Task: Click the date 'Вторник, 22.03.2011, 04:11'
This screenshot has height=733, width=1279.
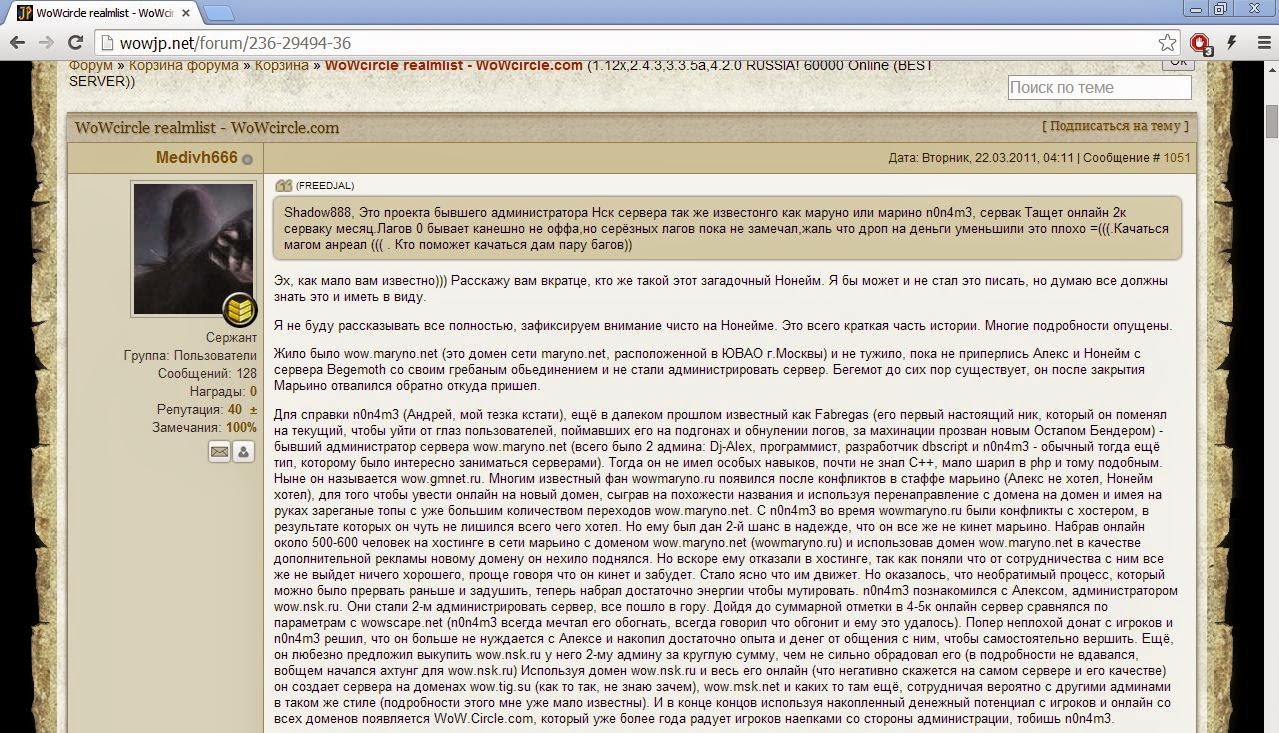Action: [x=998, y=158]
